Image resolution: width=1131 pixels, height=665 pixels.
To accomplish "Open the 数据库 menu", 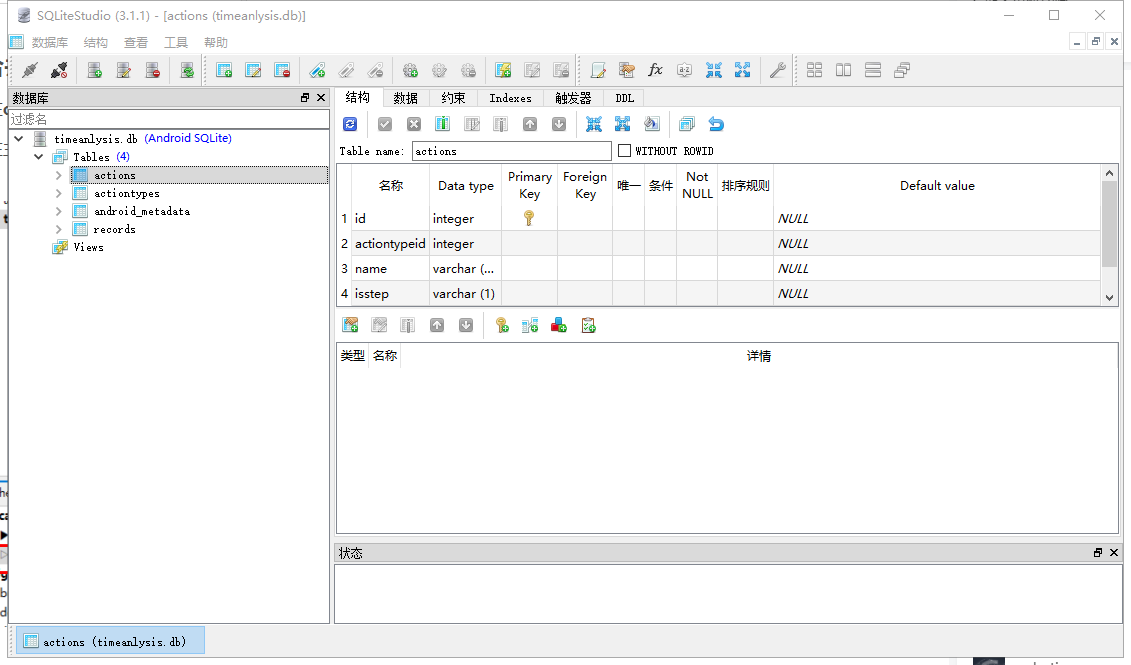I will coord(50,43).
